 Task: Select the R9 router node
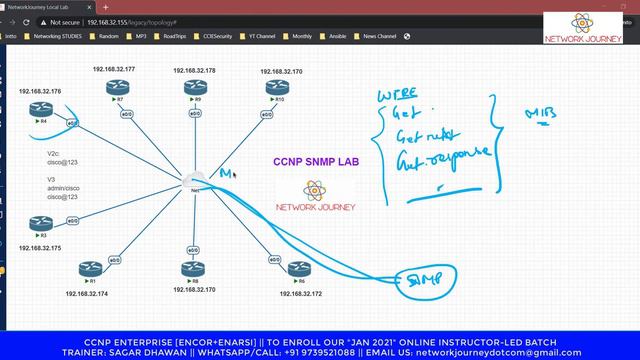pos(196,88)
